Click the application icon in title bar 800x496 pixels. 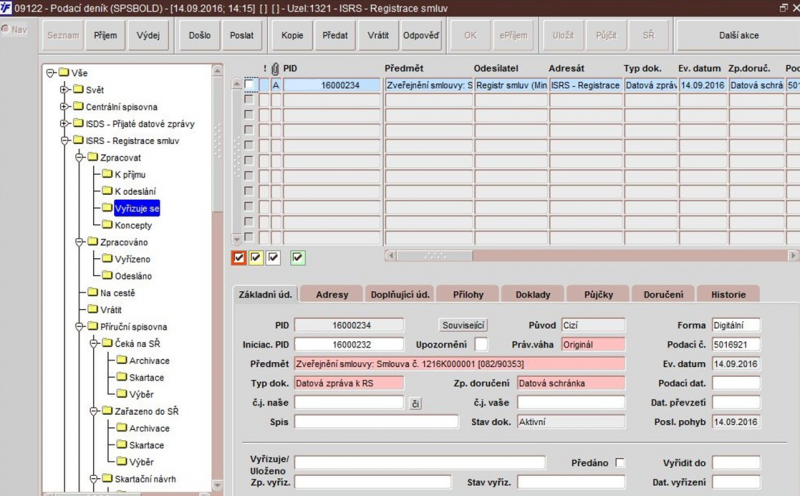pyautogui.click(x=6, y=8)
